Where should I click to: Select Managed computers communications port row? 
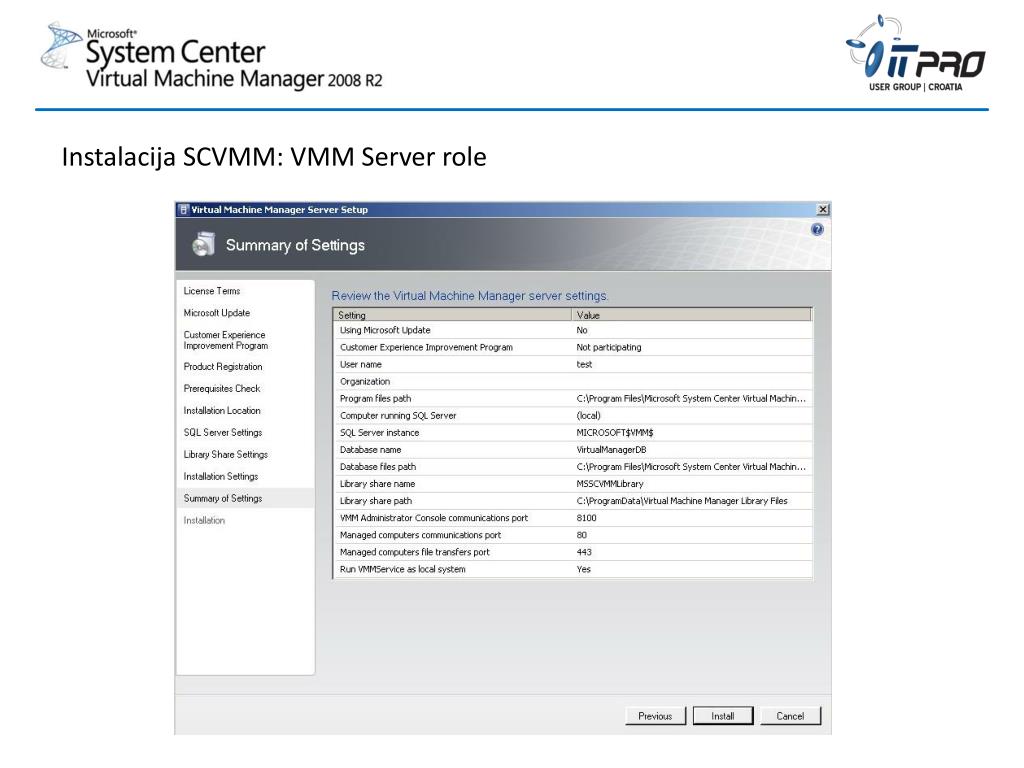point(573,534)
